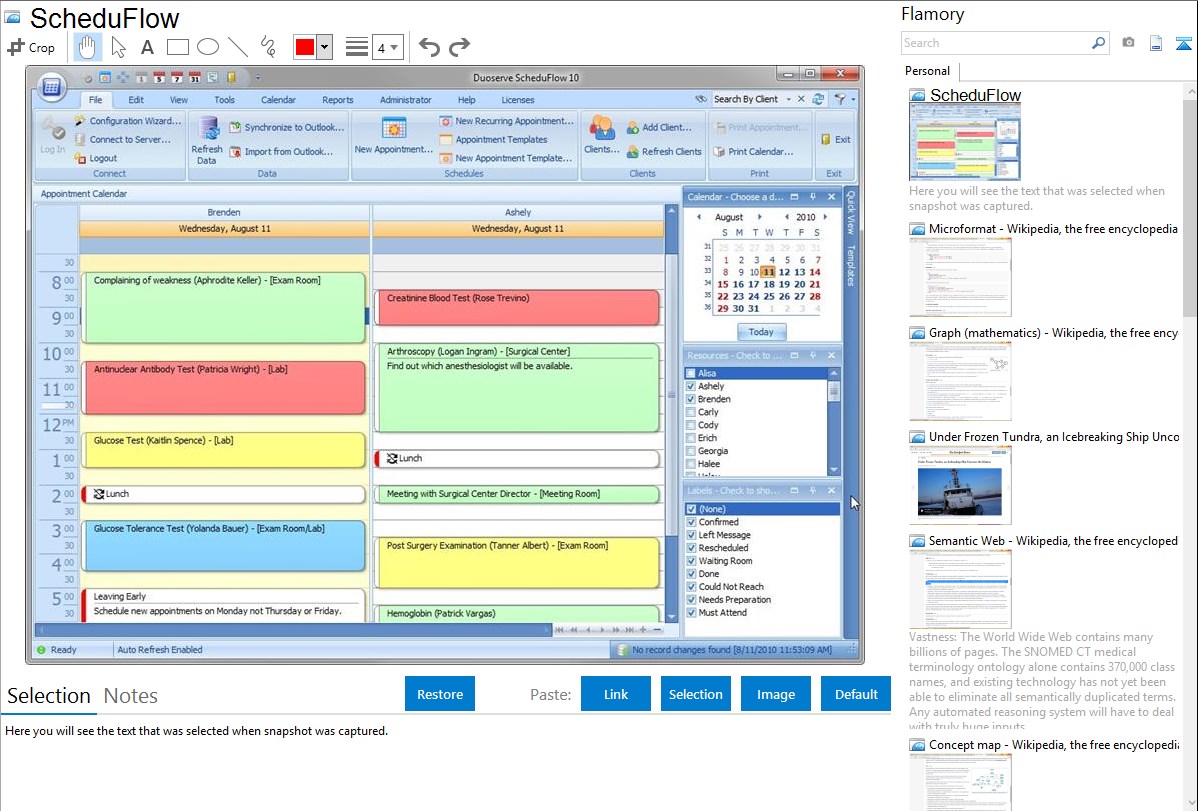
Task: Click the Default paste button
Action: [856, 694]
